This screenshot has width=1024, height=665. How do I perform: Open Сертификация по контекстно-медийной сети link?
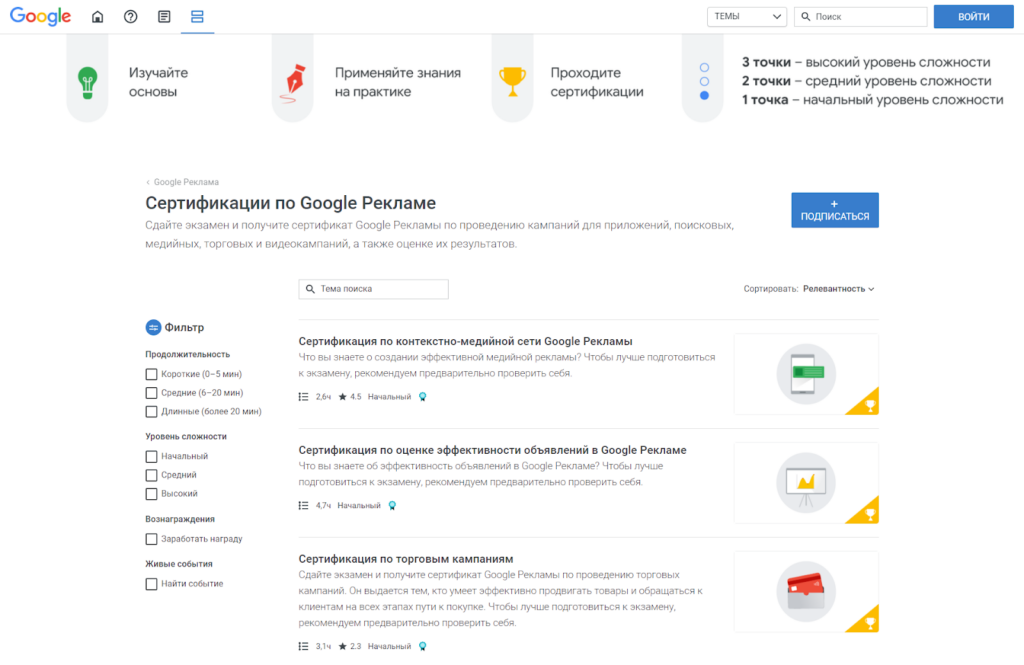point(465,341)
